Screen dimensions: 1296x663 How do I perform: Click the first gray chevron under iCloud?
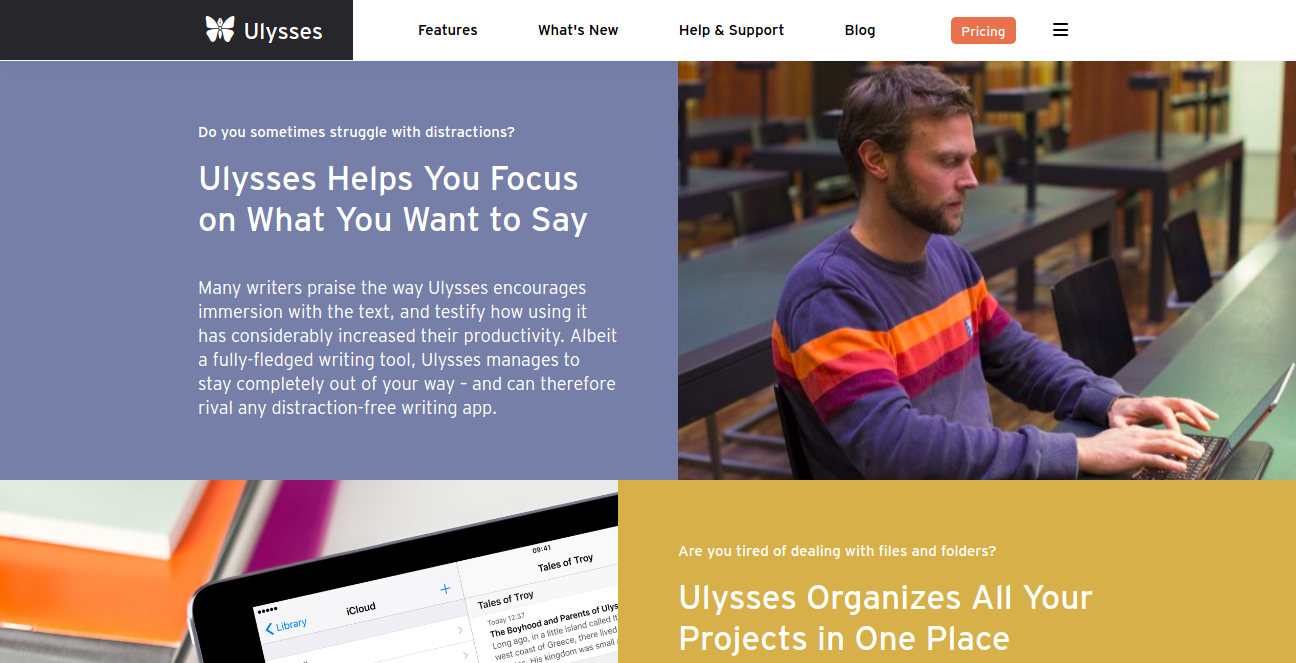point(461,631)
